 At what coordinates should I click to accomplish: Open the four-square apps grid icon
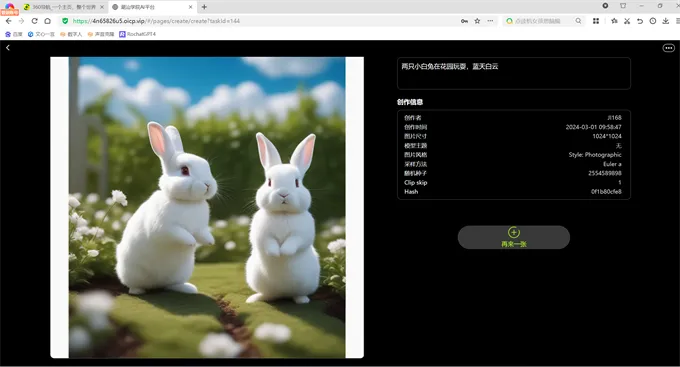click(x=596, y=21)
